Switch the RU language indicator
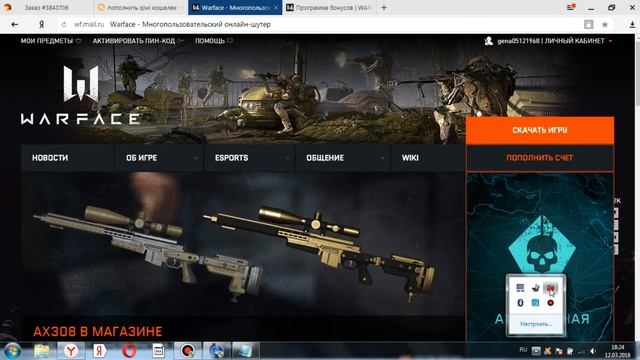640x360 pixels. [523, 350]
